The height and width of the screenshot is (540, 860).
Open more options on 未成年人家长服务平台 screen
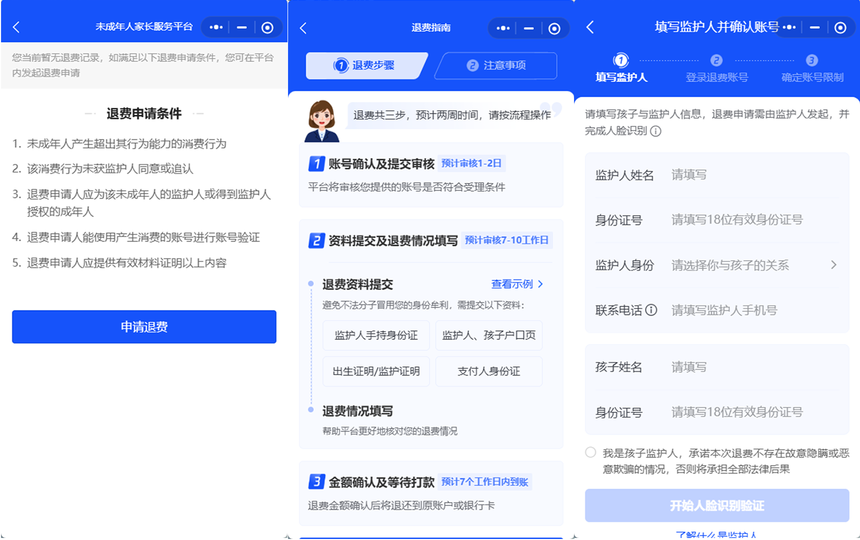(x=216, y=27)
